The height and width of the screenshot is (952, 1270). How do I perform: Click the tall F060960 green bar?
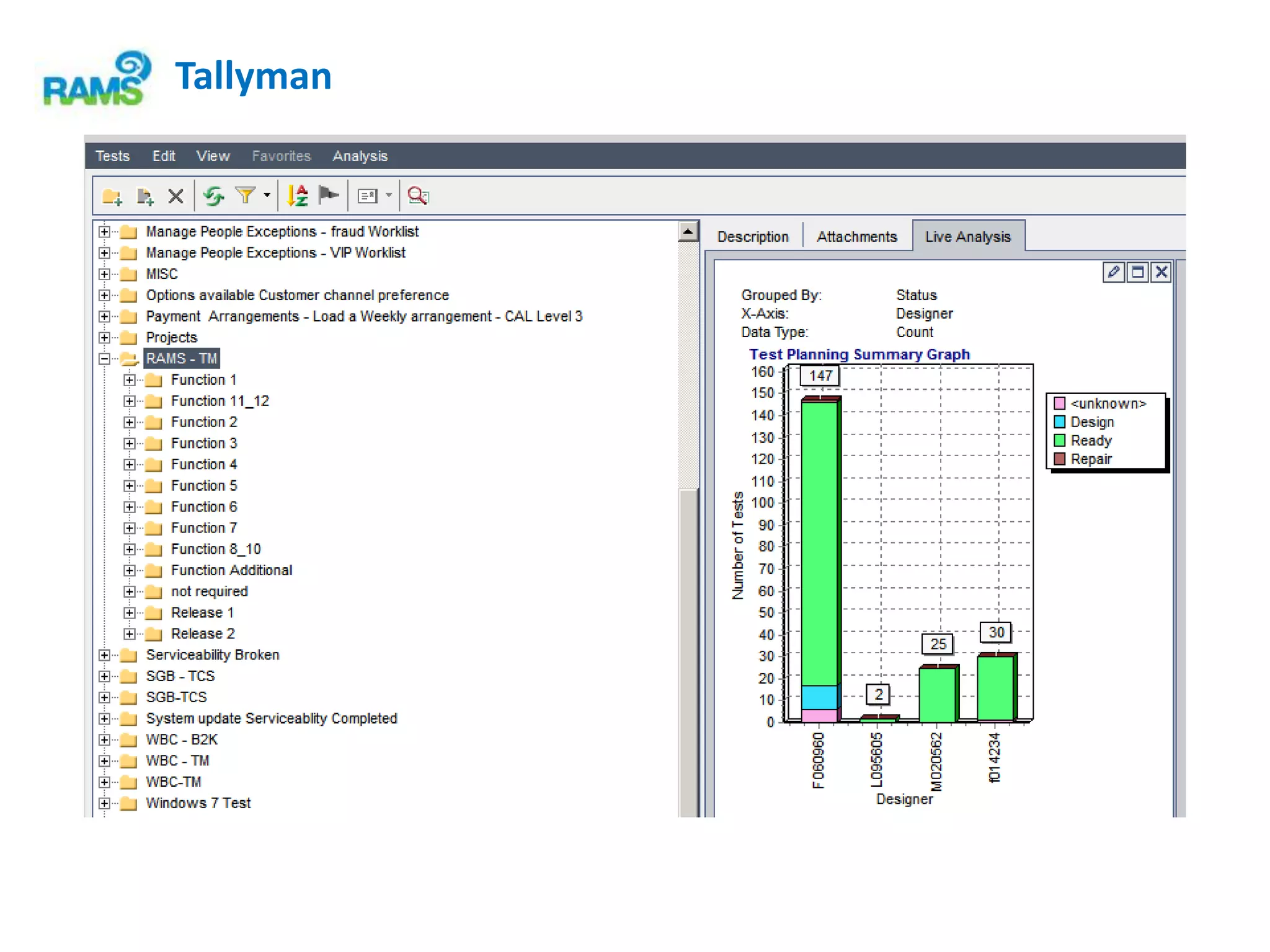click(820, 543)
